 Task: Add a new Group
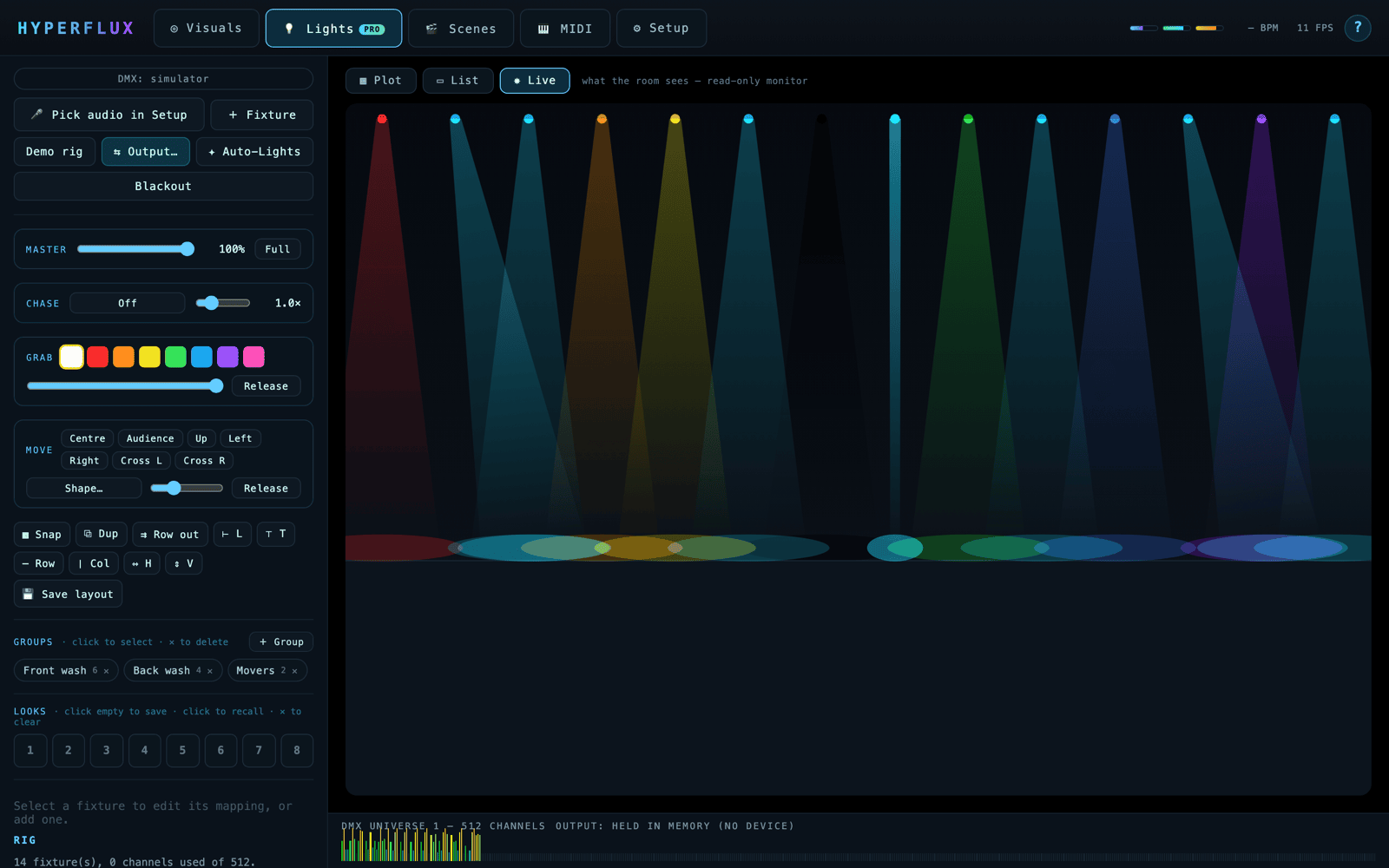[x=281, y=641]
